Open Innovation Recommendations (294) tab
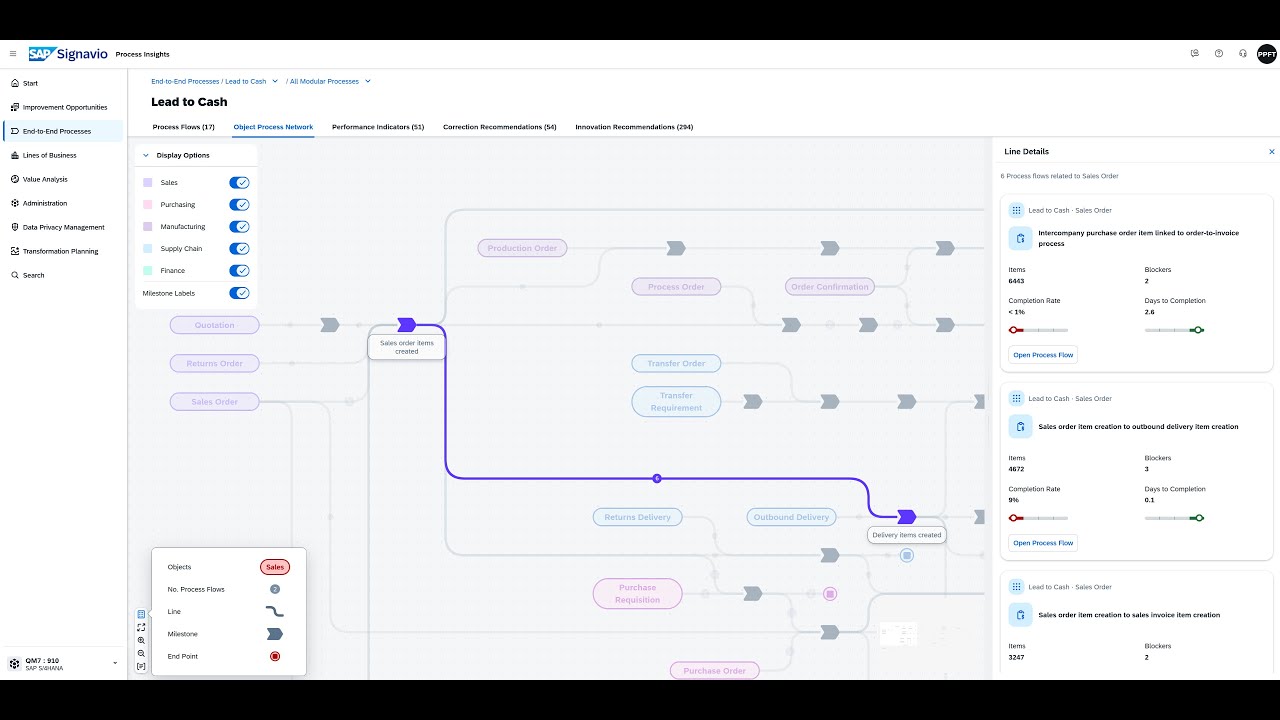Image resolution: width=1280 pixels, height=720 pixels. [x=634, y=127]
